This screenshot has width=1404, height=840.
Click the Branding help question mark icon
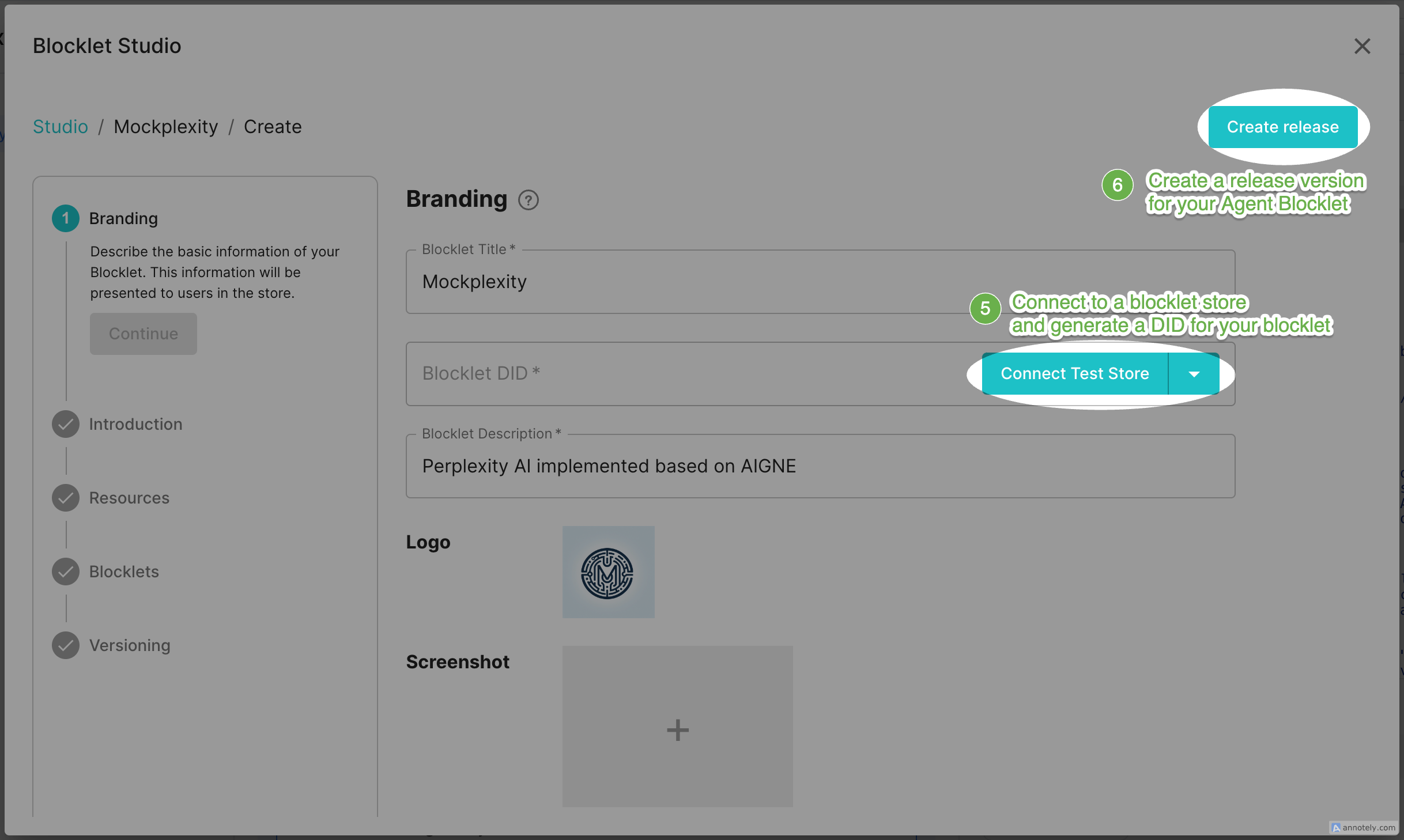point(528,200)
